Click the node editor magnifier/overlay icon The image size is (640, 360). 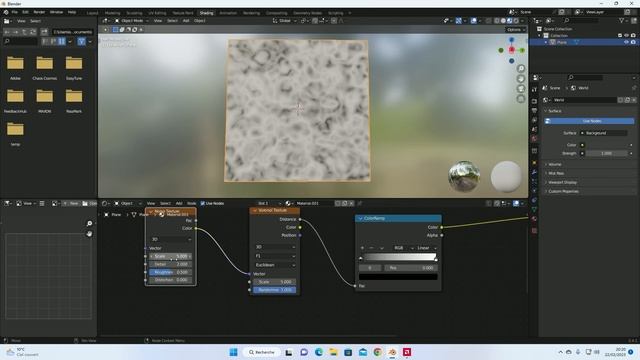coord(516,203)
